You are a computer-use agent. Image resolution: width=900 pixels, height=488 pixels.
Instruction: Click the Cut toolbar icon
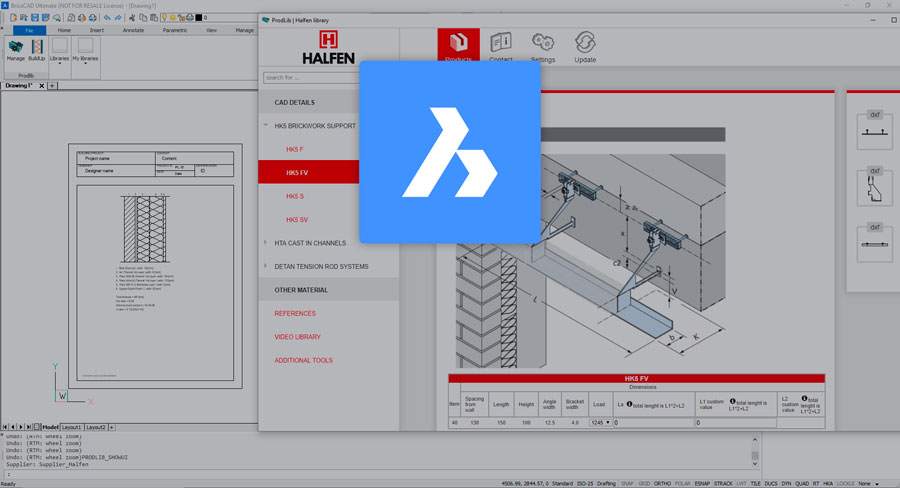pyautogui.click(x=132, y=18)
